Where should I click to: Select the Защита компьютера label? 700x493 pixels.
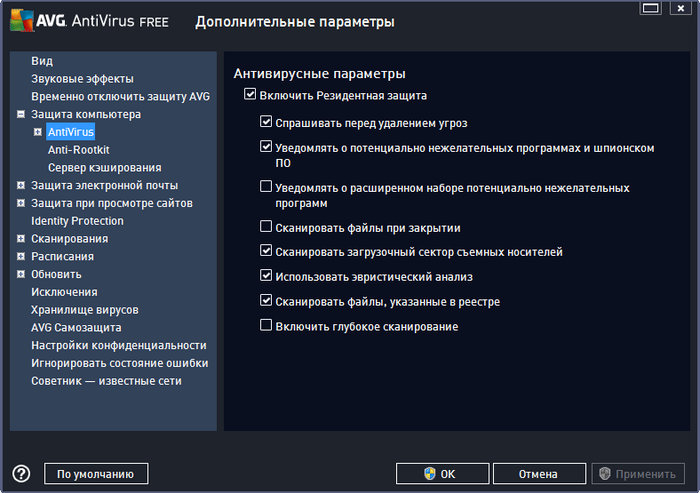coord(86,114)
